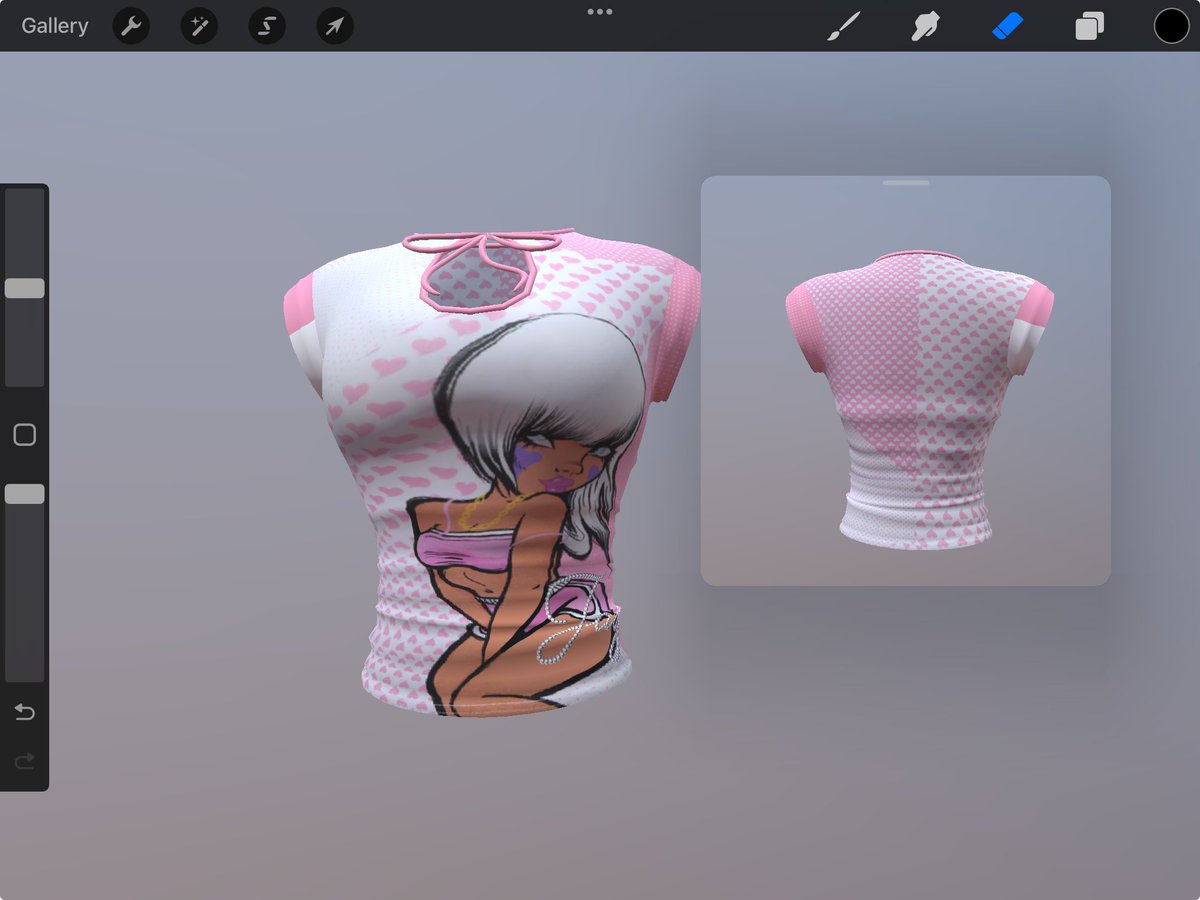Activate the Selection S-shaped tool

coord(267,26)
